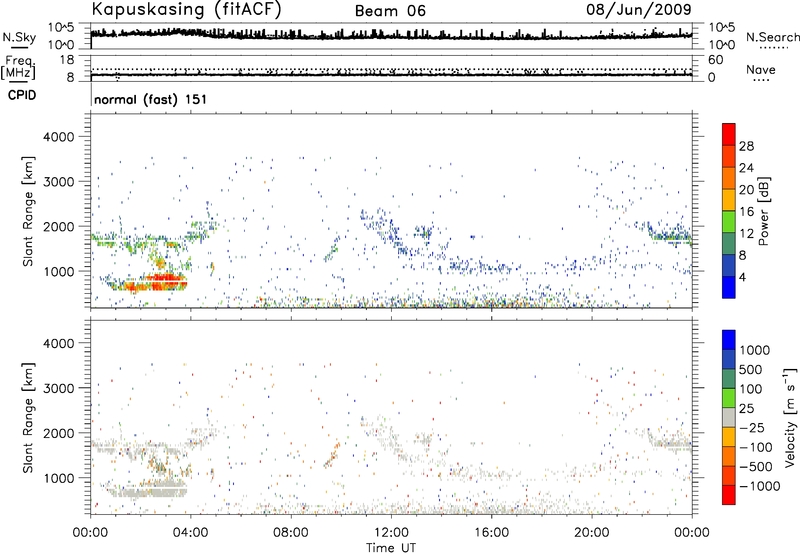800x554 pixels.
Task: Pick the bottom blue segment of power colorbar
Action: pos(729,288)
